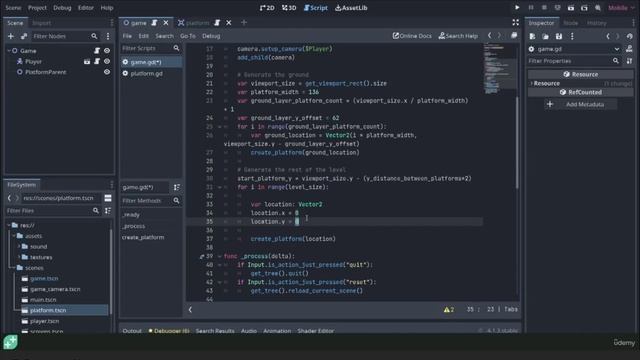
Task: Switch to the 2D workspace
Action: tap(267, 8)
